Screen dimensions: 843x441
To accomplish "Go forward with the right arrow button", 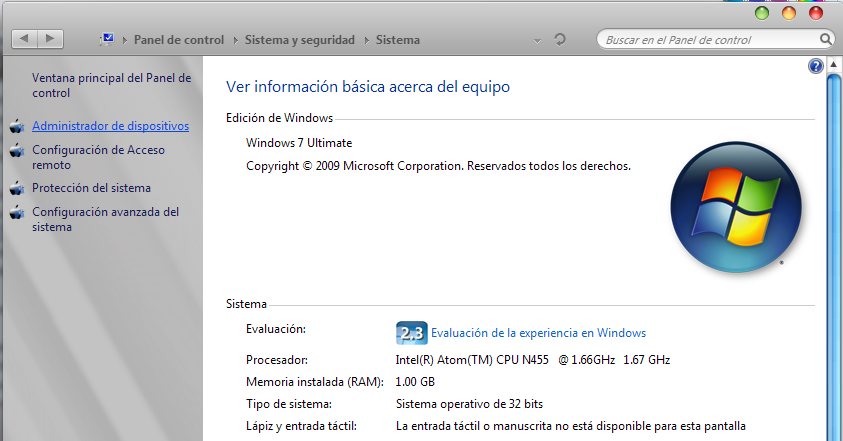I will click(51, 39).
